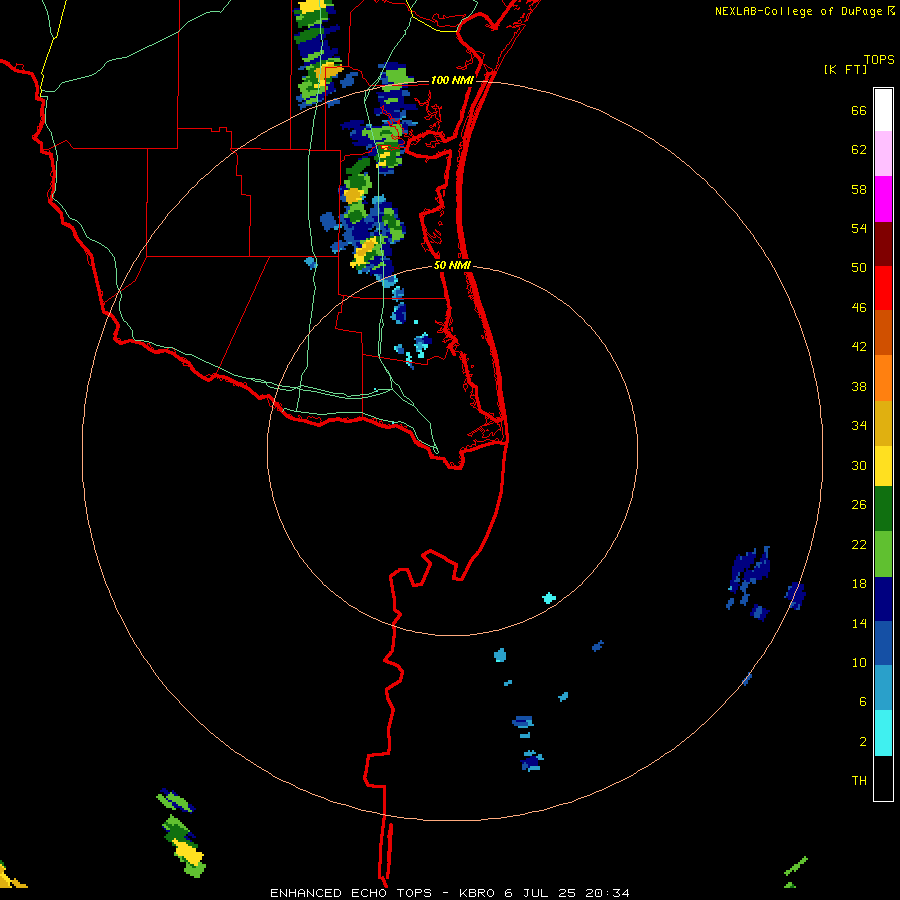Click the legend value '30'
Image resolution: width=900 pixels, height=900 pixels.
pyautogui.click(x=859, y=465)
